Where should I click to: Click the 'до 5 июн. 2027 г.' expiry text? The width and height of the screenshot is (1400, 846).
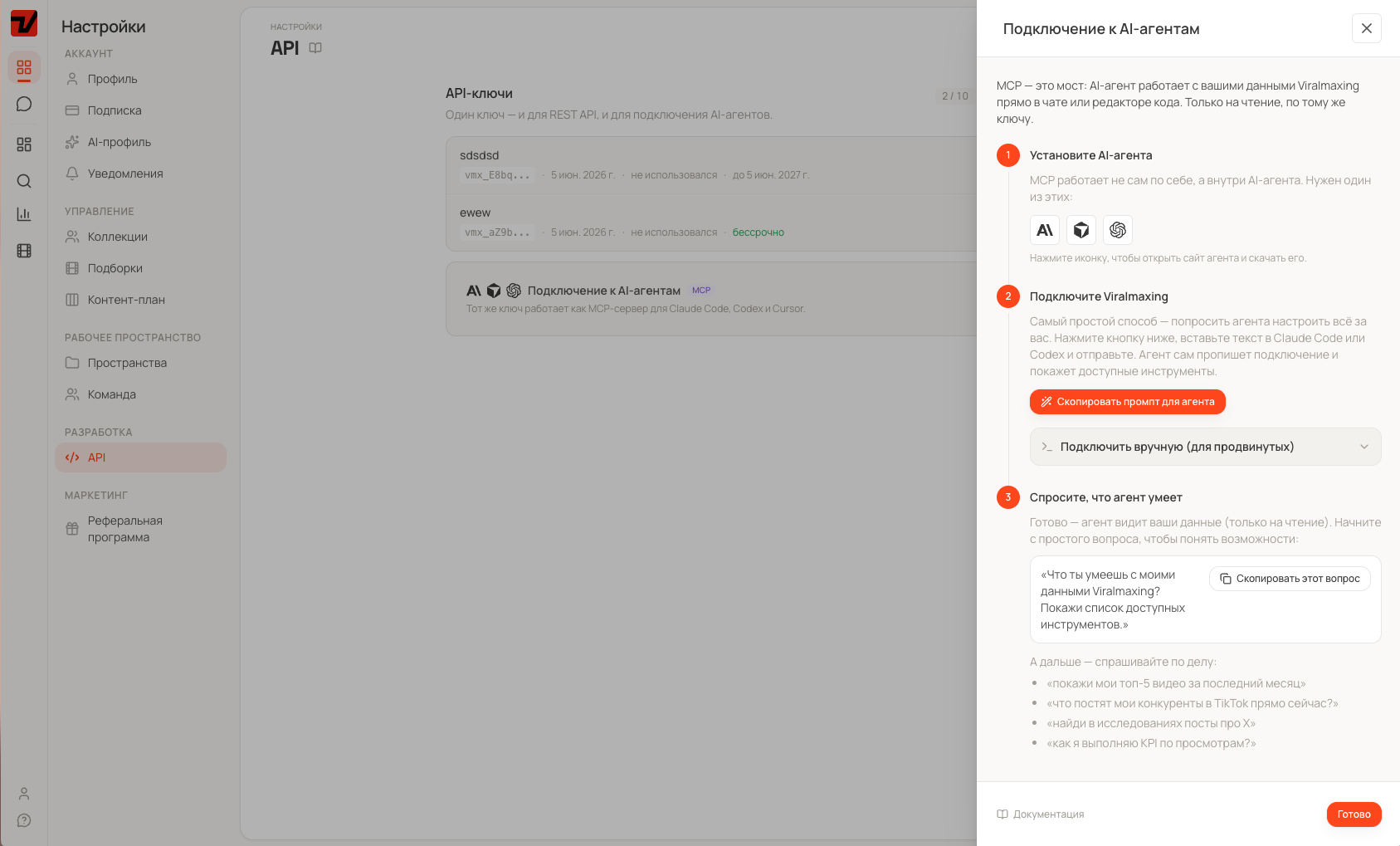pos(770,175)
